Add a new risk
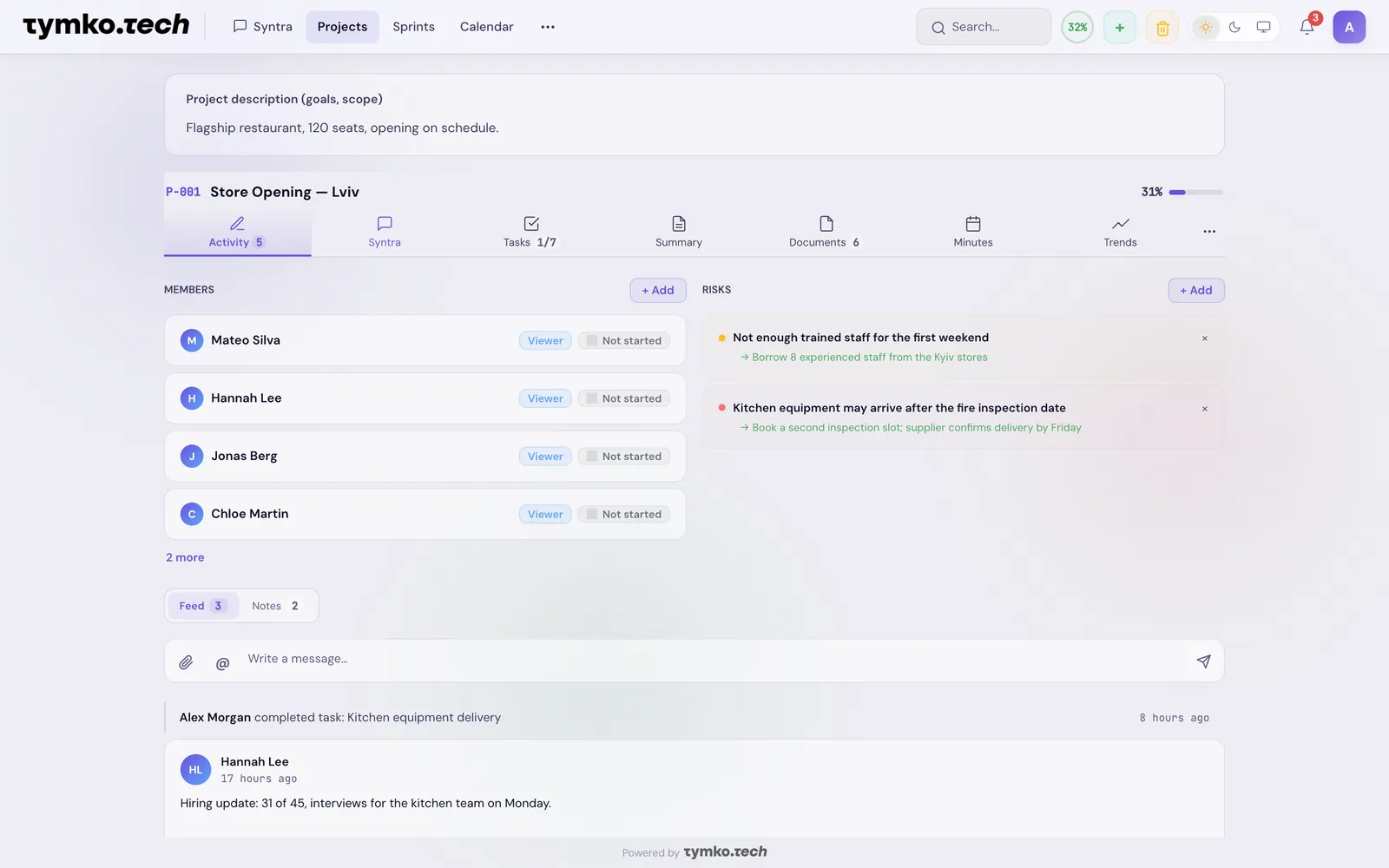1389x868 pixels. [1196, 290]
